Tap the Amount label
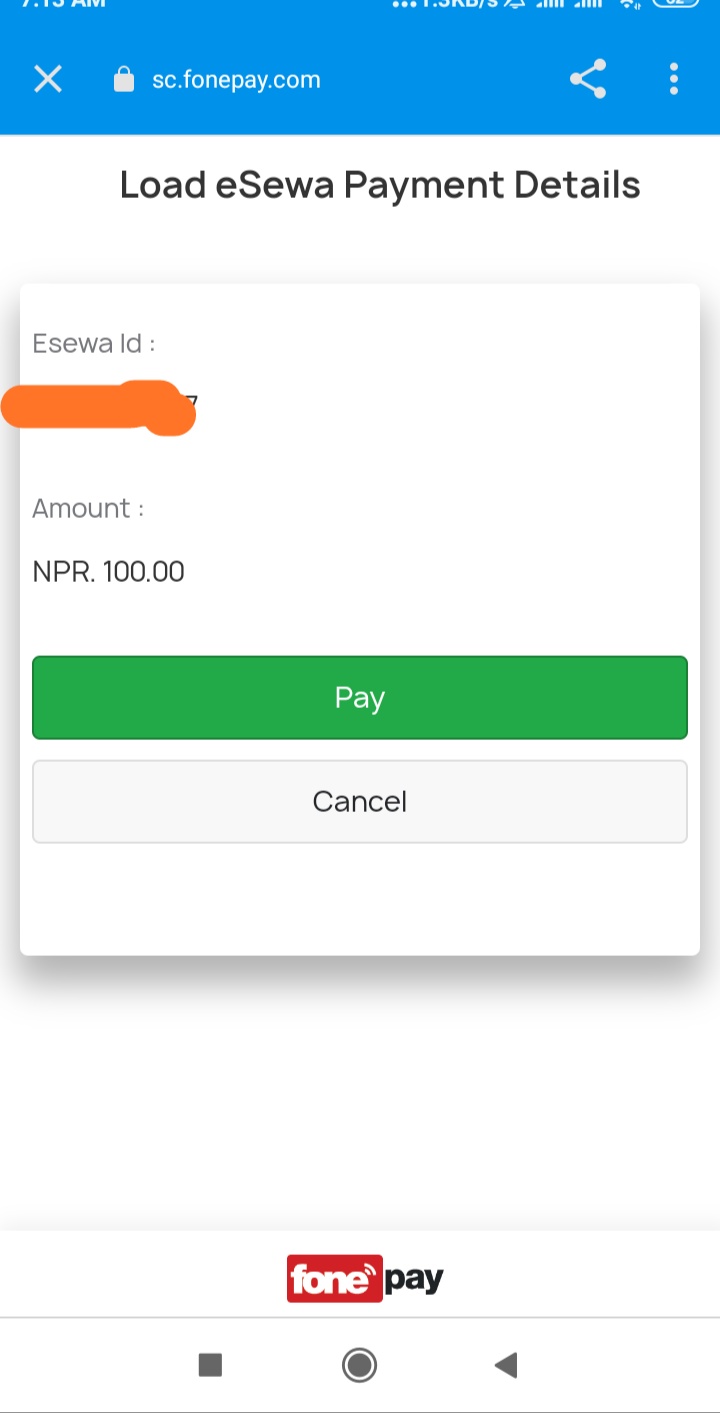This screenshot has width=720, height=1413. point(88,508)
